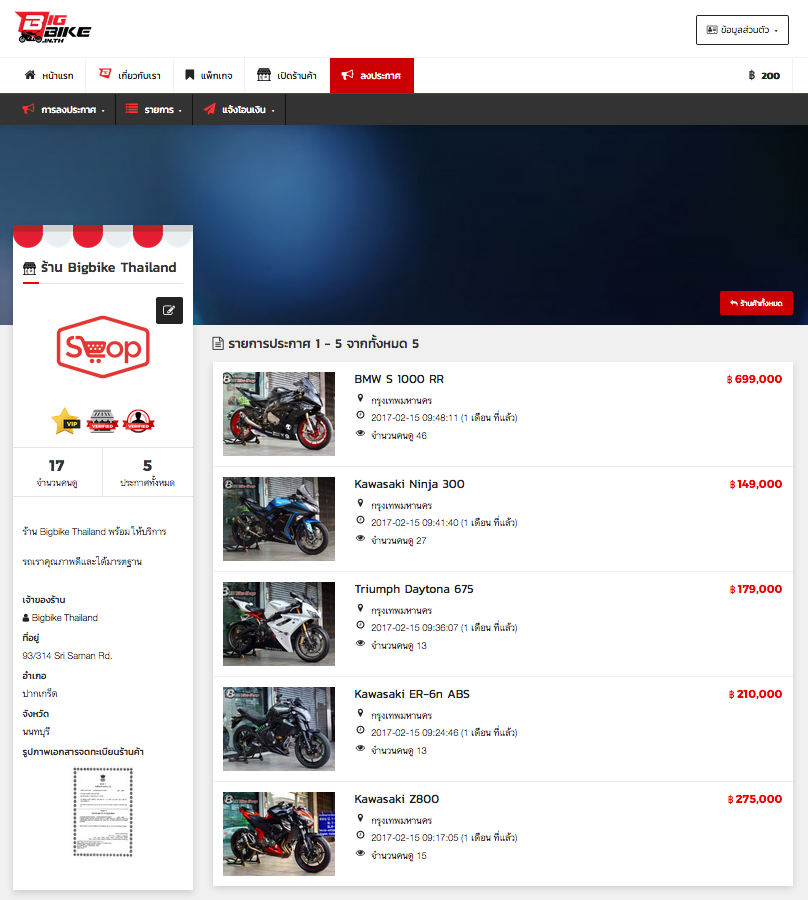Click the eye views icon for Daytona 675
This screenshot has height=900, width=808.
click(360, 643)
